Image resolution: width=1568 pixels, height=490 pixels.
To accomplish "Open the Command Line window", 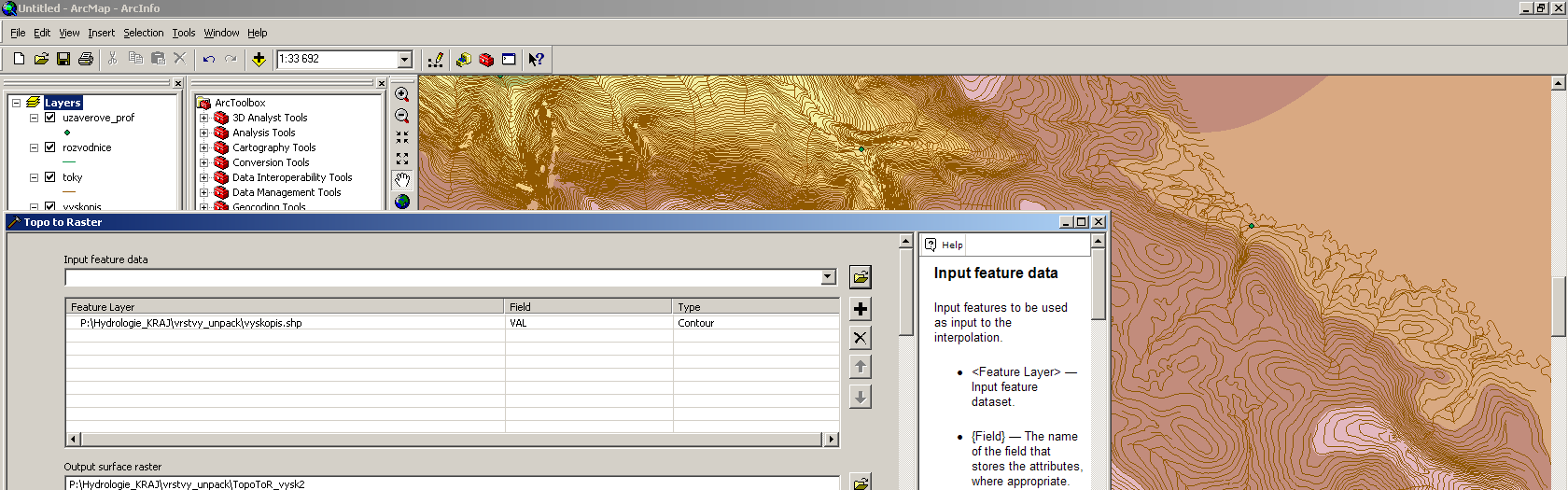I will pos(509,59).
